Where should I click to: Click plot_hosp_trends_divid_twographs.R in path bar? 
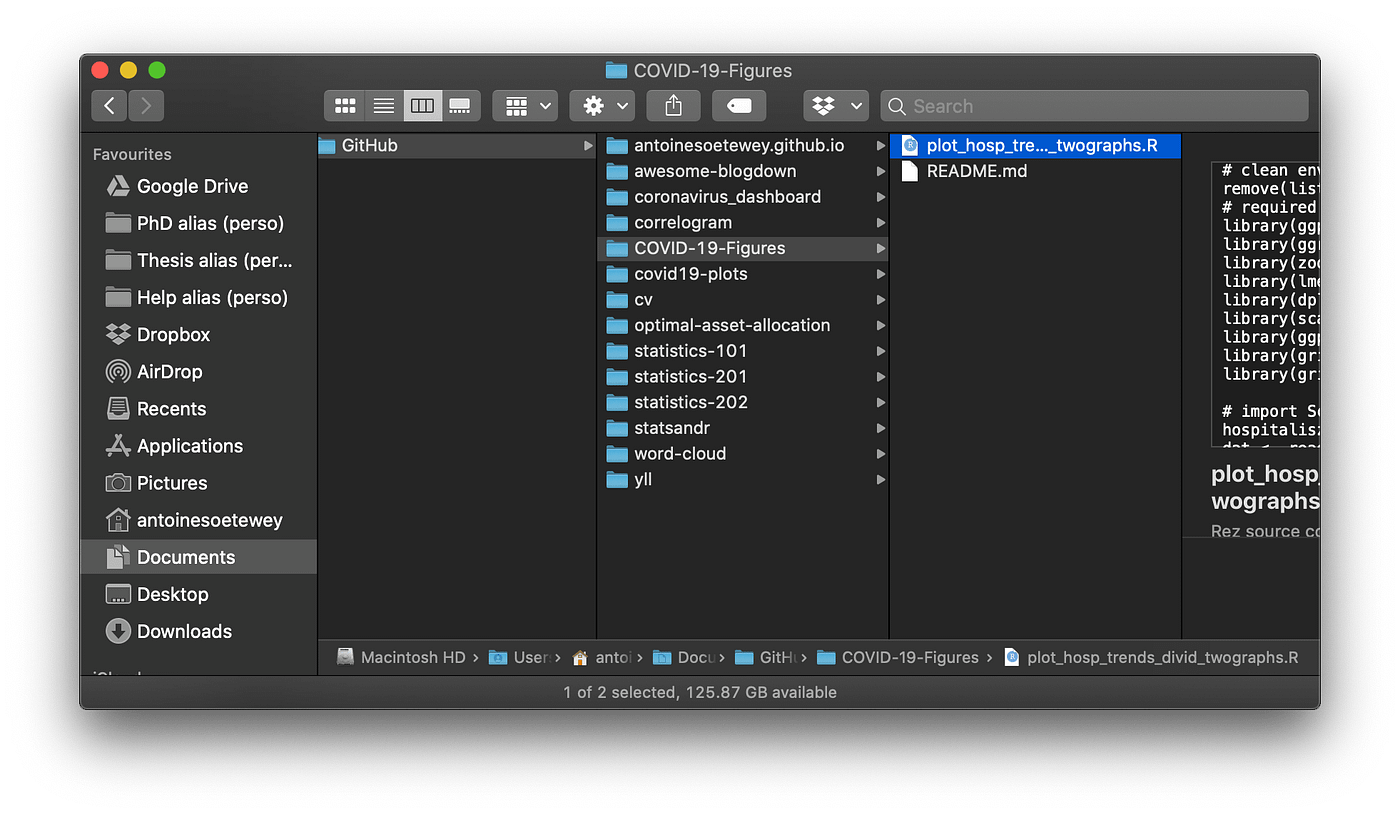(x=1151, y=657)
